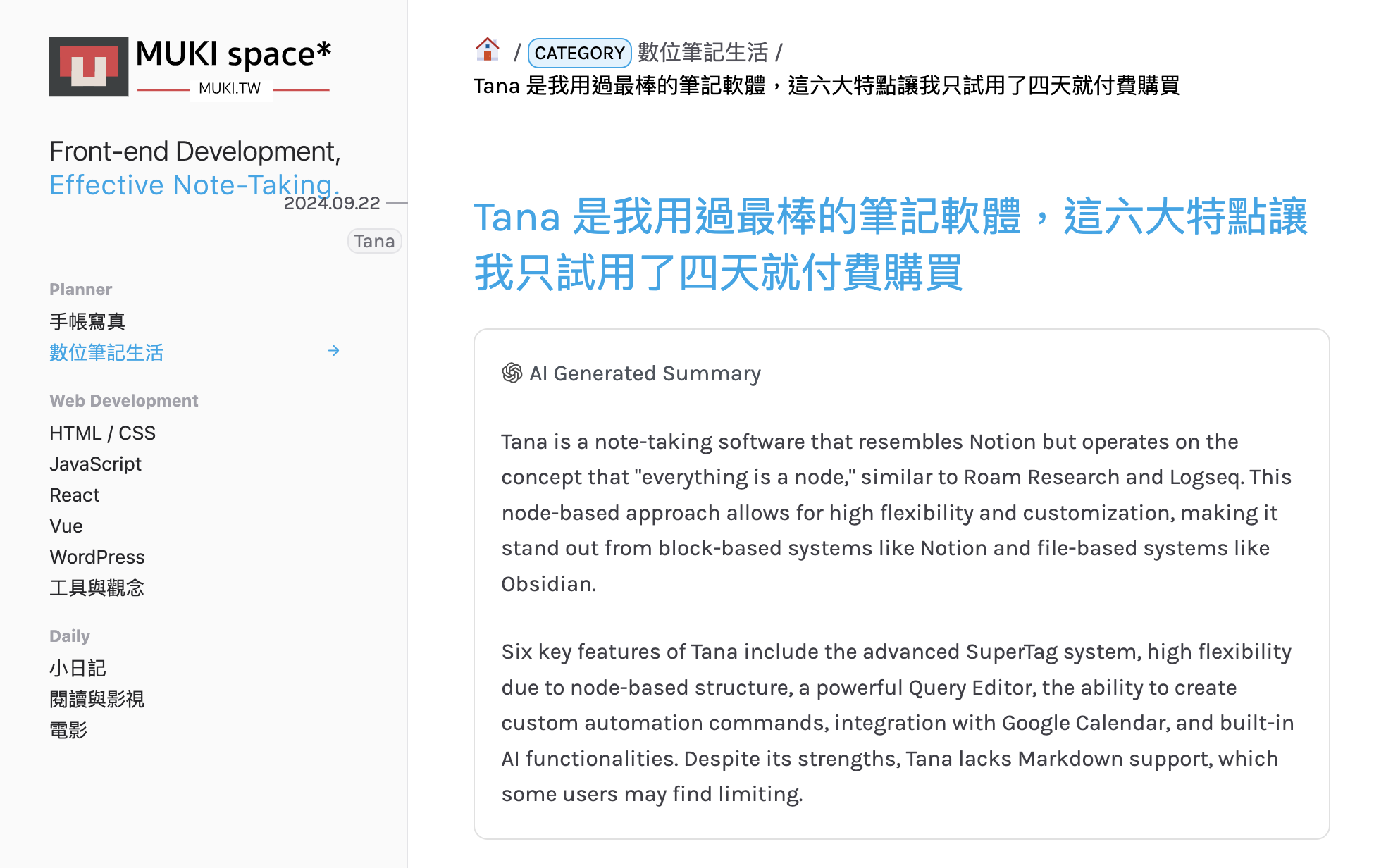Open the WordPress category
Image resolution: width=1374 pixels, height=868 pixels.
97,557
